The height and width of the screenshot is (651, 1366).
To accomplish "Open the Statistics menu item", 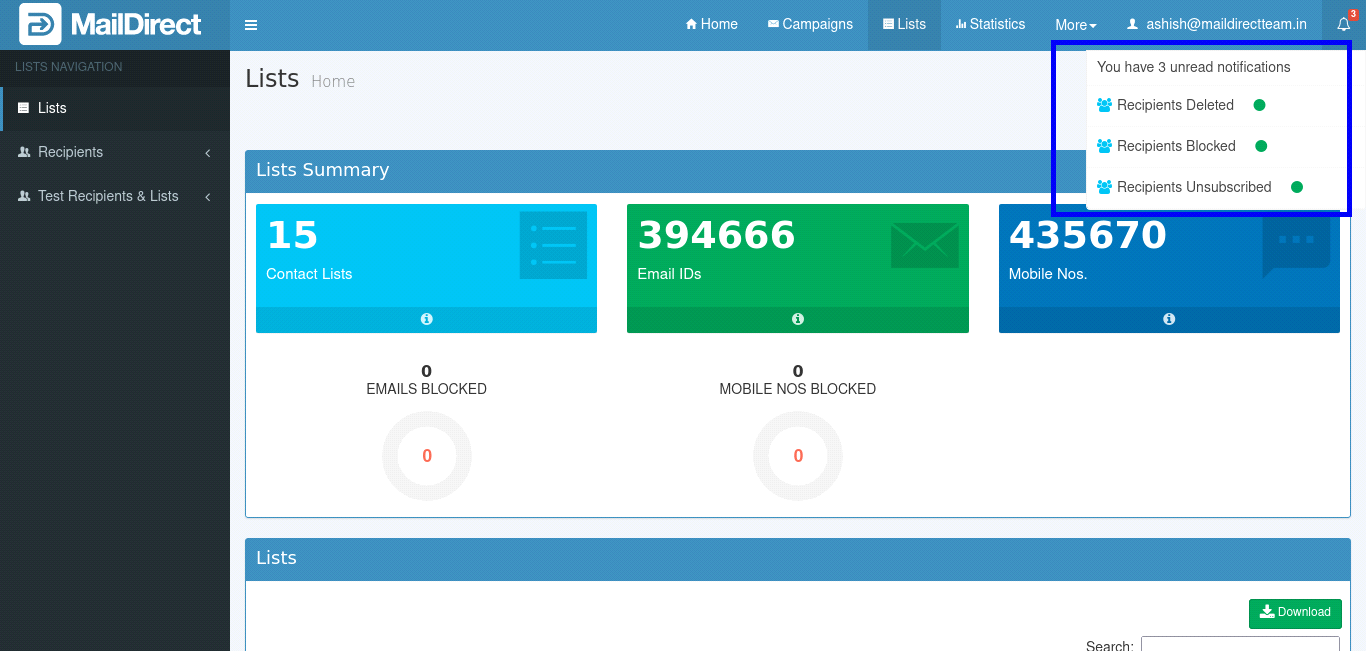I will point(990,25).
